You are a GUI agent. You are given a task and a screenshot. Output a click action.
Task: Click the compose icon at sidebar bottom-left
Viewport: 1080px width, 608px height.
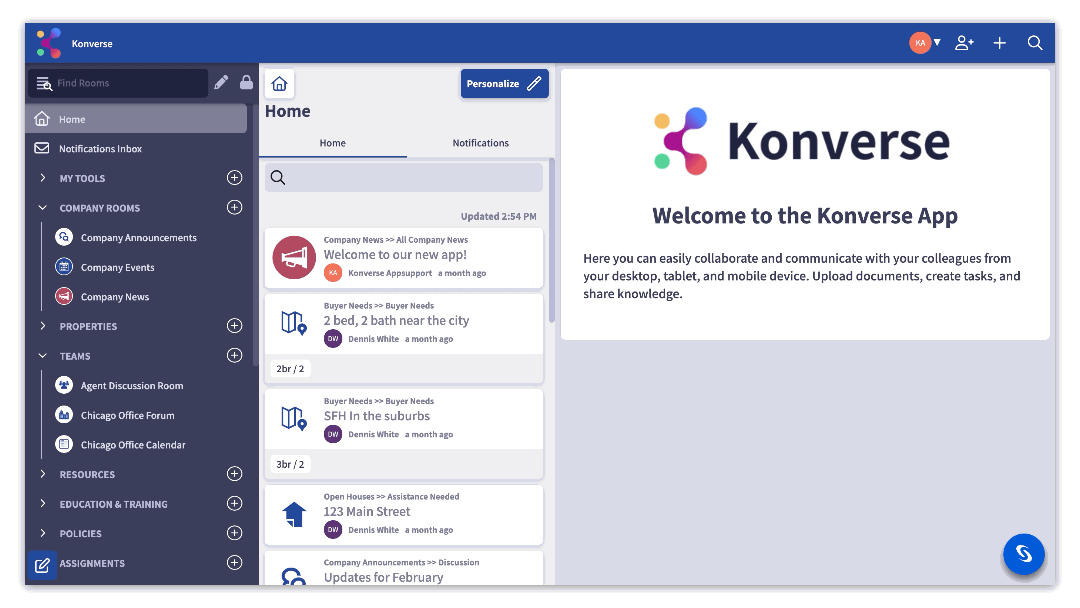(x=42, y=565)
